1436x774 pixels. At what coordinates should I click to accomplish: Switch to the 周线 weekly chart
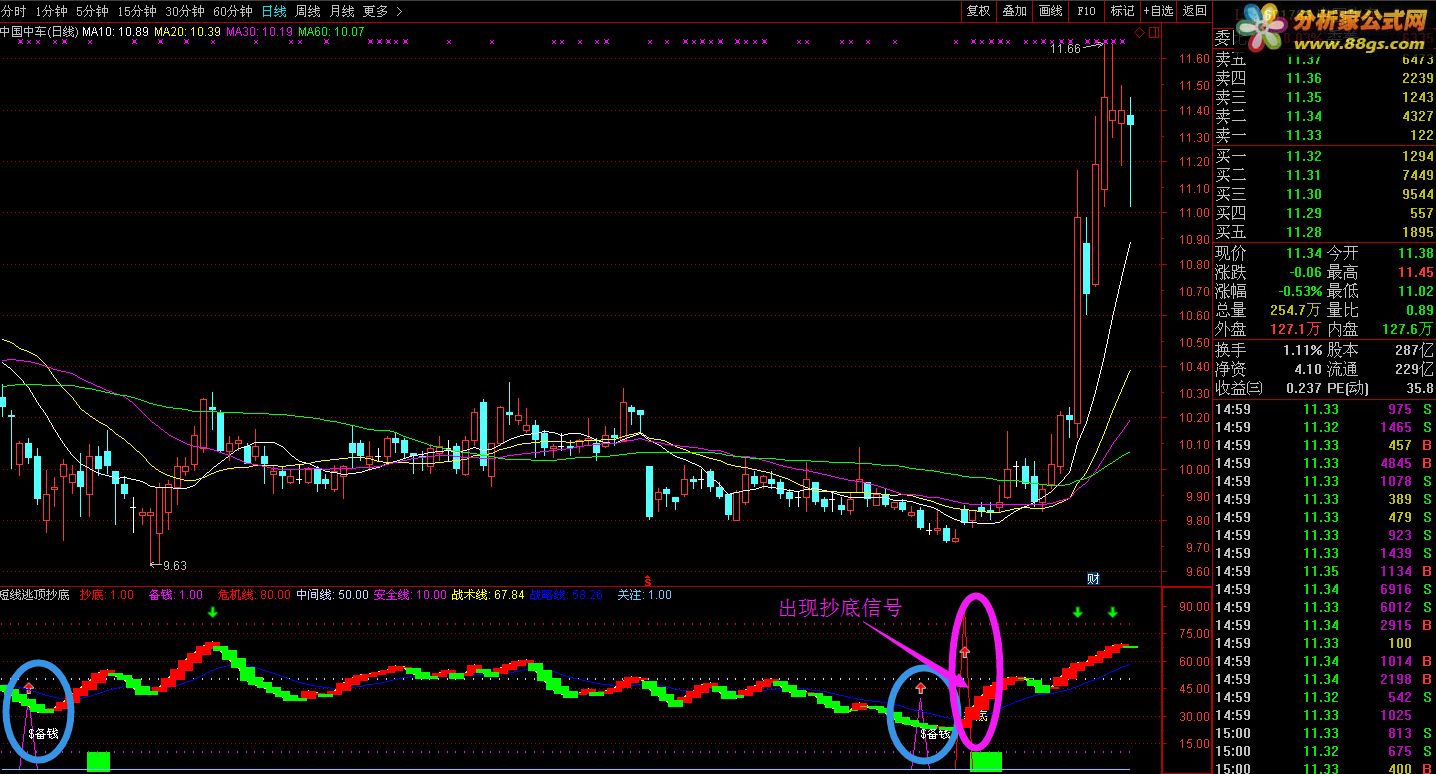308,11
